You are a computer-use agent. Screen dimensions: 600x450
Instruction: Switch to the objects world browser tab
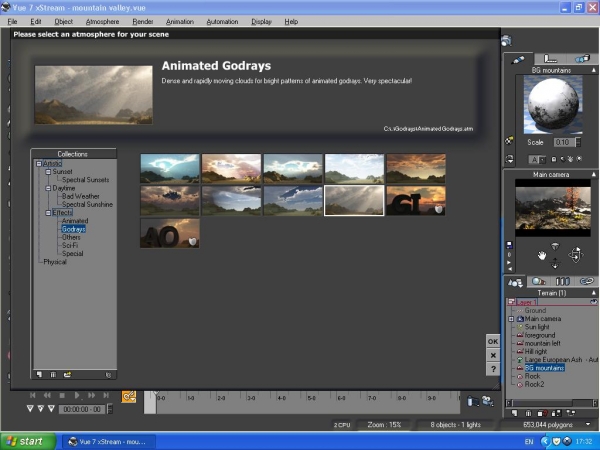click(x=515, y=282)
